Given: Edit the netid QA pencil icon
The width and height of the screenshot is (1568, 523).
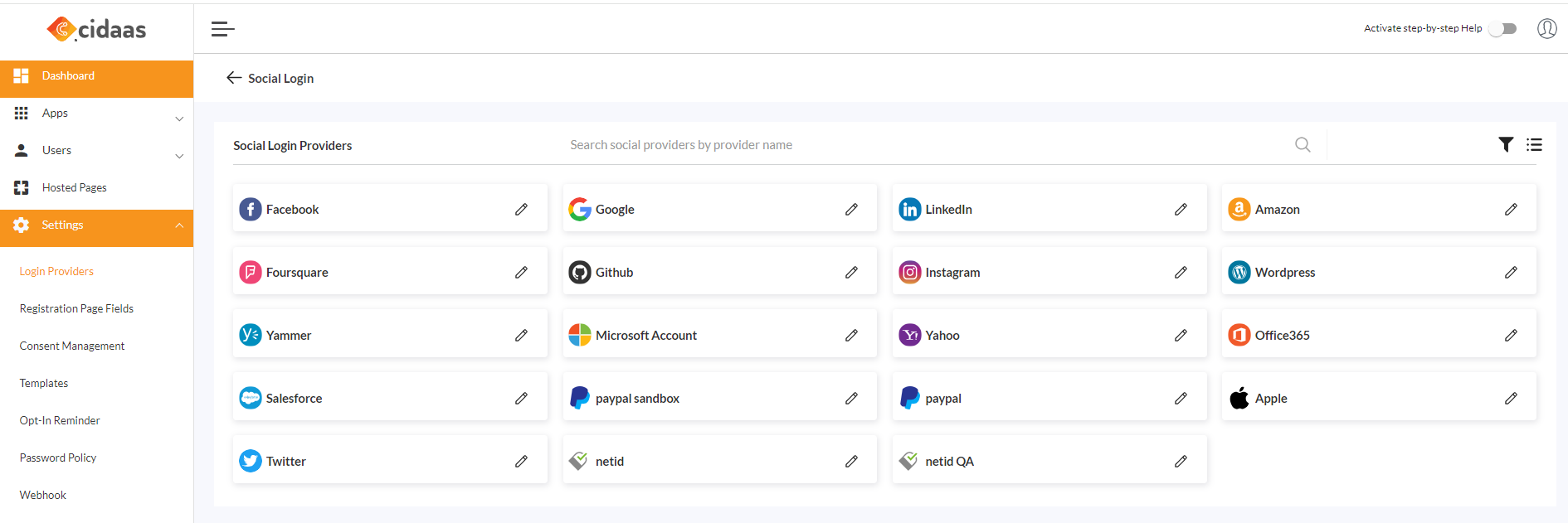Looking at the screenshot, I should point(1181,461).
